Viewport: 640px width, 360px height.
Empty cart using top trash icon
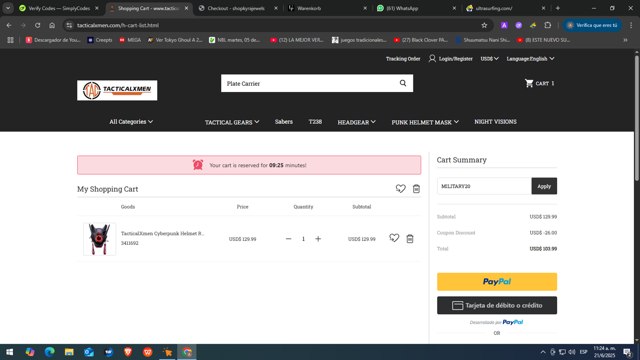(416, 189)
